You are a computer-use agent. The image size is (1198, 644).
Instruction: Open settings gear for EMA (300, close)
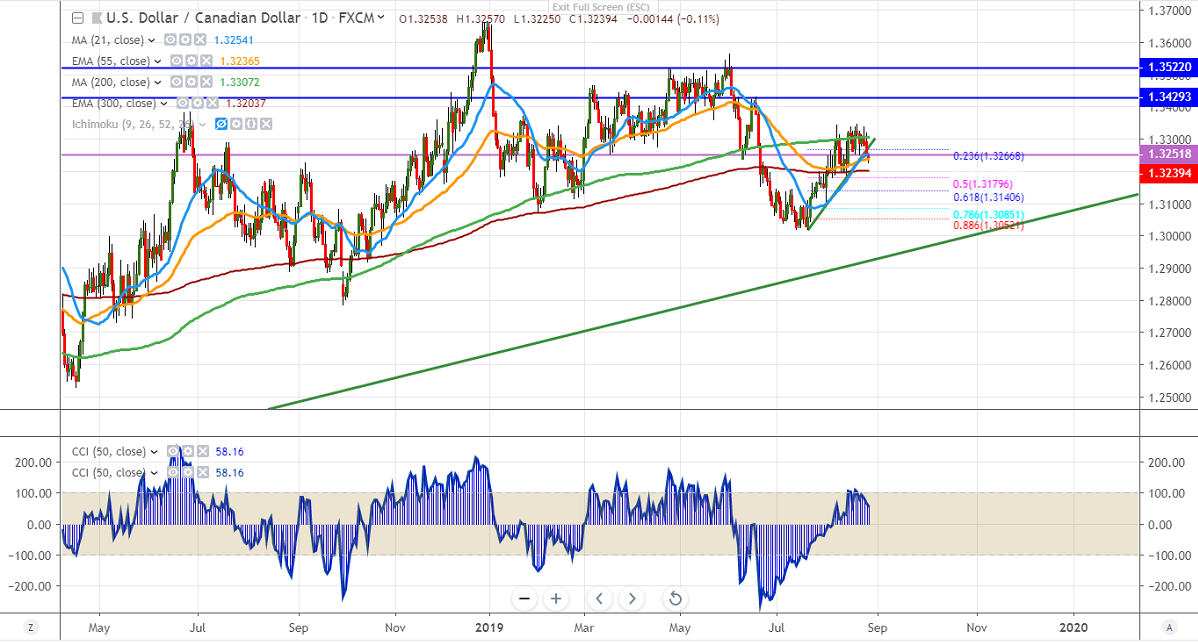(197, 103)
